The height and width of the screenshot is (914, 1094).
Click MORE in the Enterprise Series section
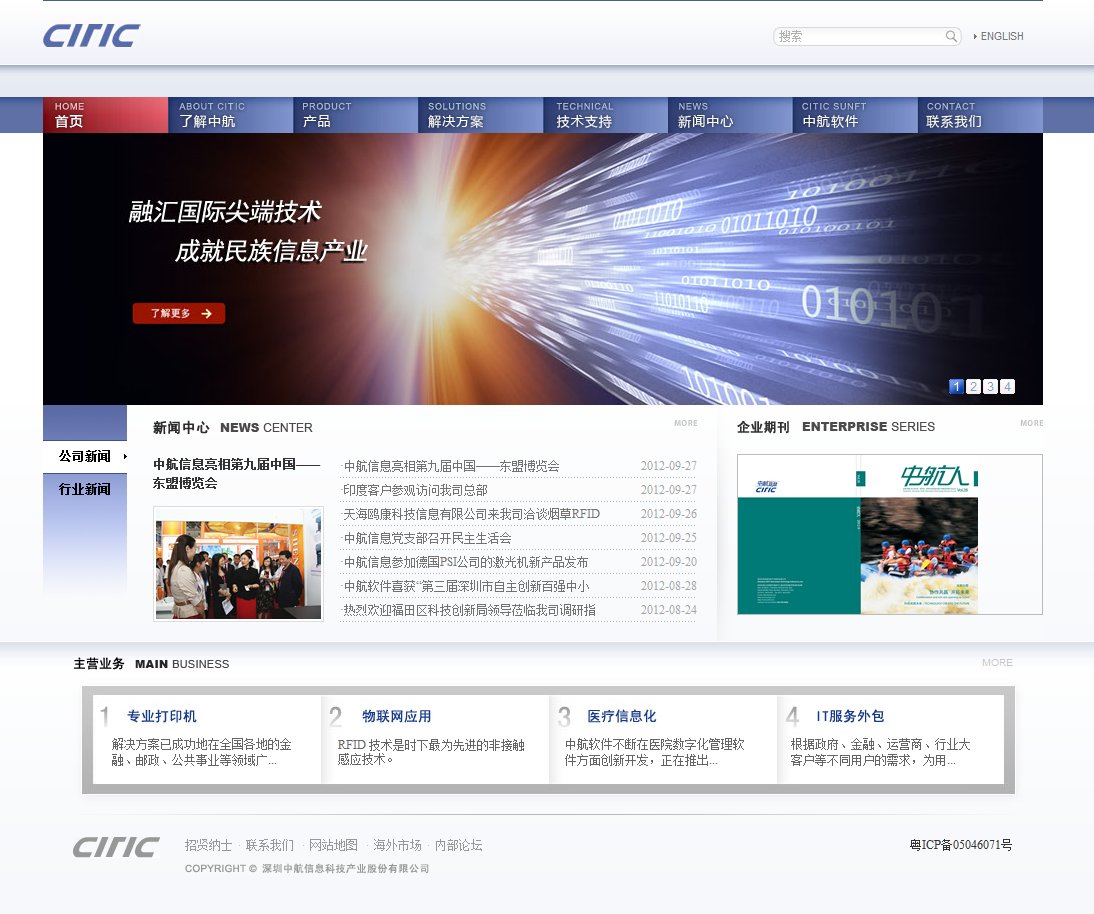1031,424
